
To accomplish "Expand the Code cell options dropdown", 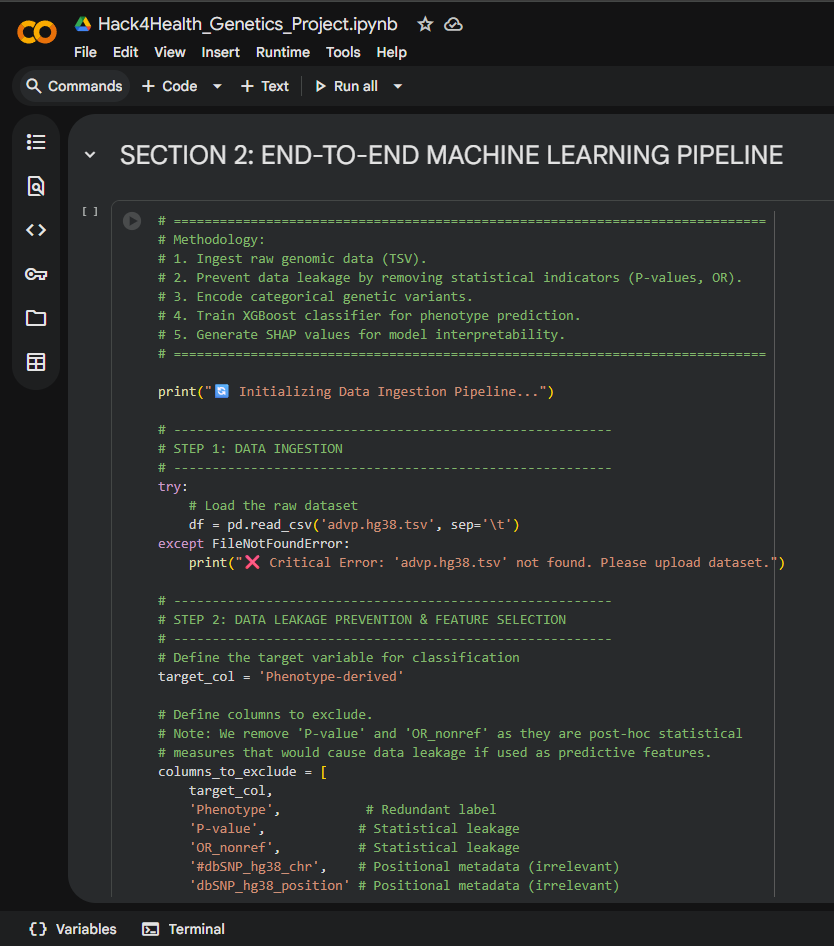I will click(217, 86).
